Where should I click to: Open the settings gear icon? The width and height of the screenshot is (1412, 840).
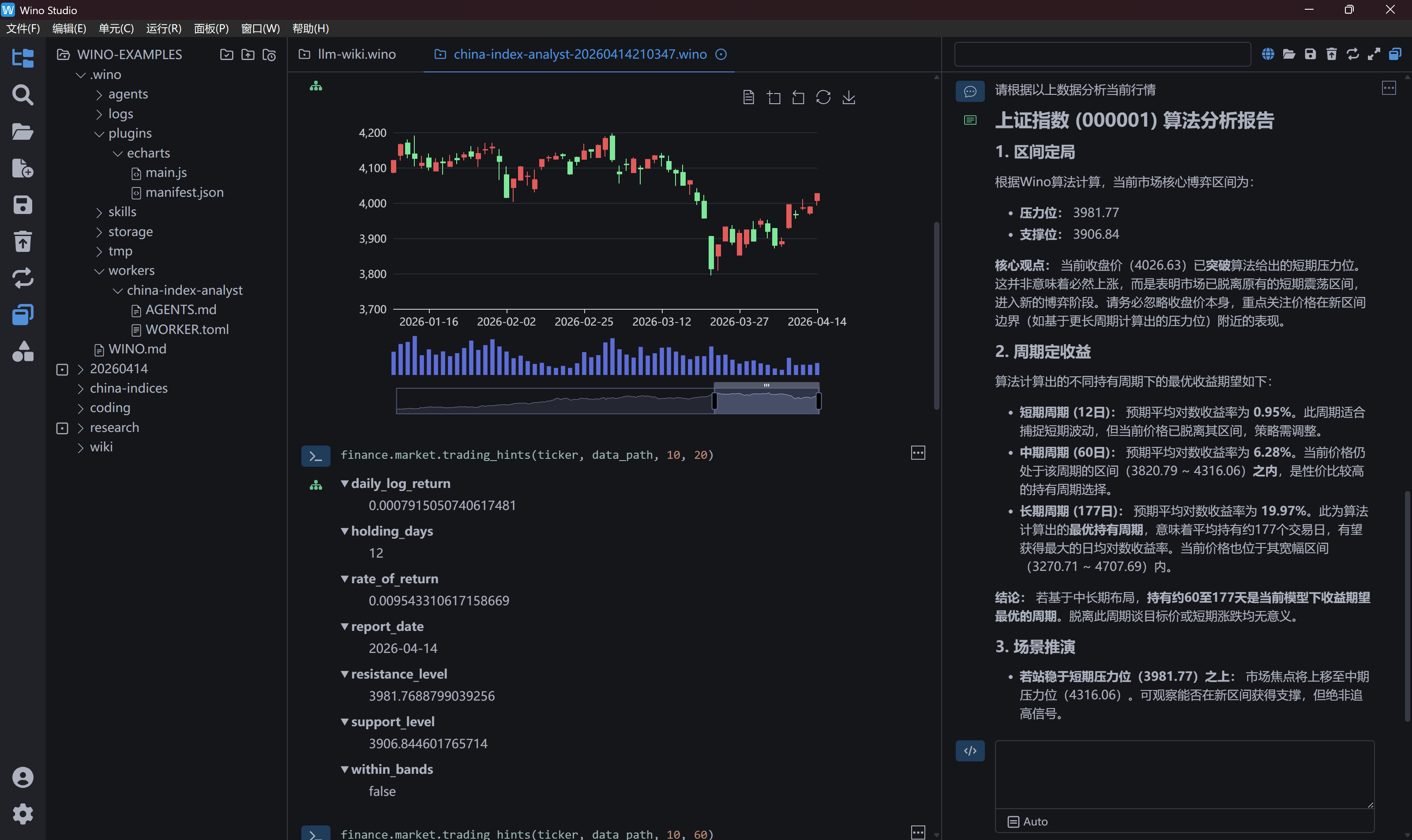pos(23,814)
